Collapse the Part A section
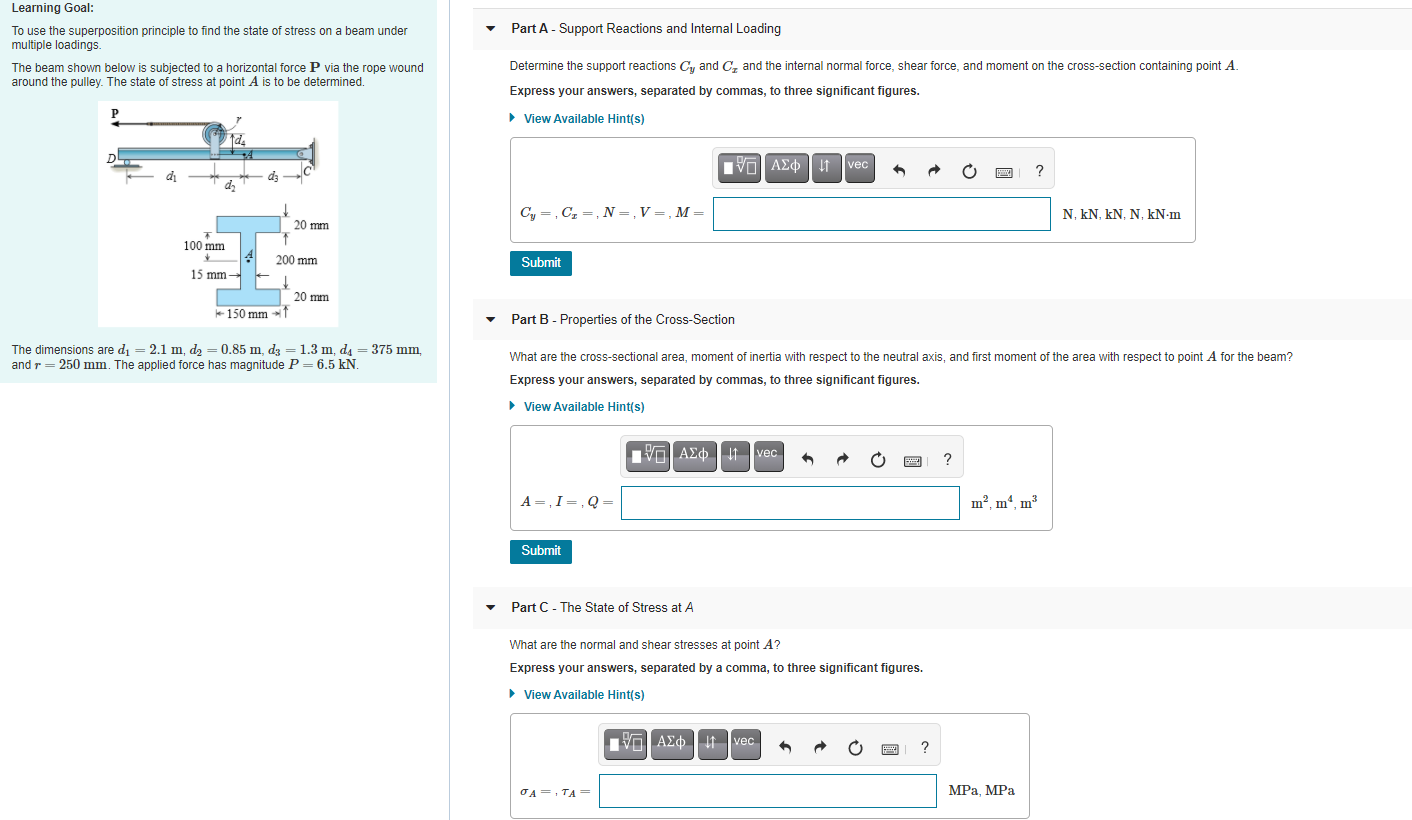 click(489, 29)
